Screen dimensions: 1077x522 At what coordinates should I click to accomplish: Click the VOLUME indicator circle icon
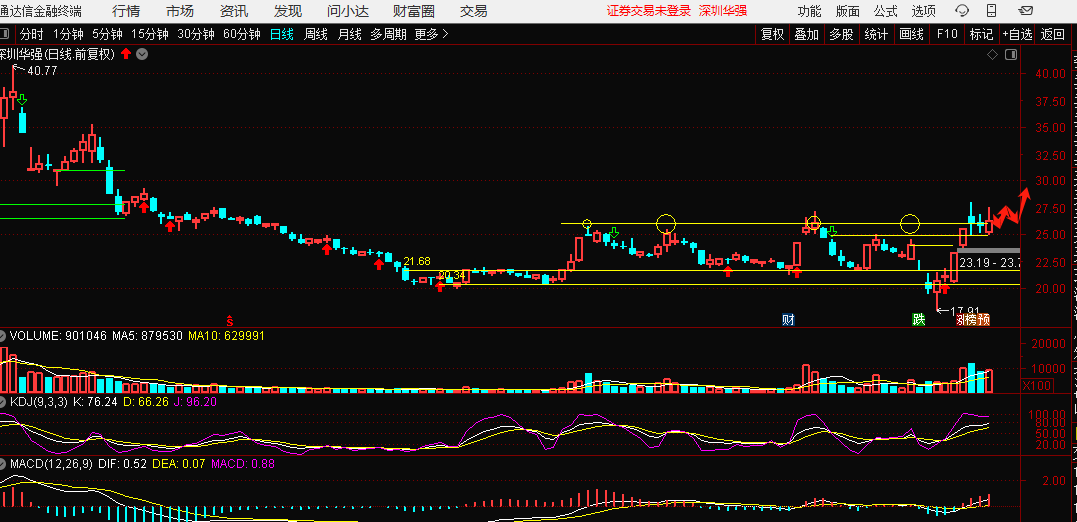coord(4,336)
